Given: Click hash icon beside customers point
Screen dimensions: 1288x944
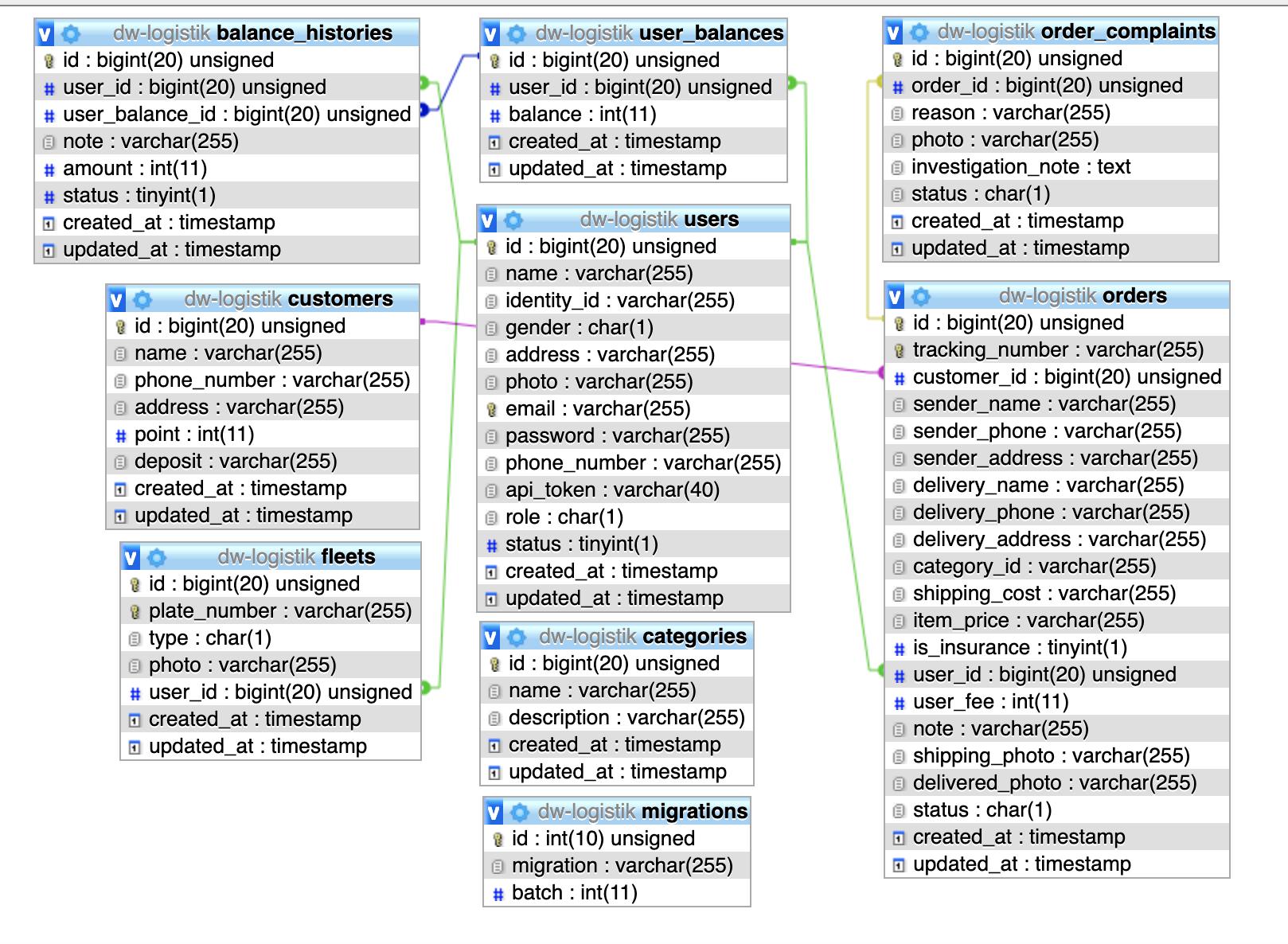Looking at the screenshot, I should click(x=120, y=435).
